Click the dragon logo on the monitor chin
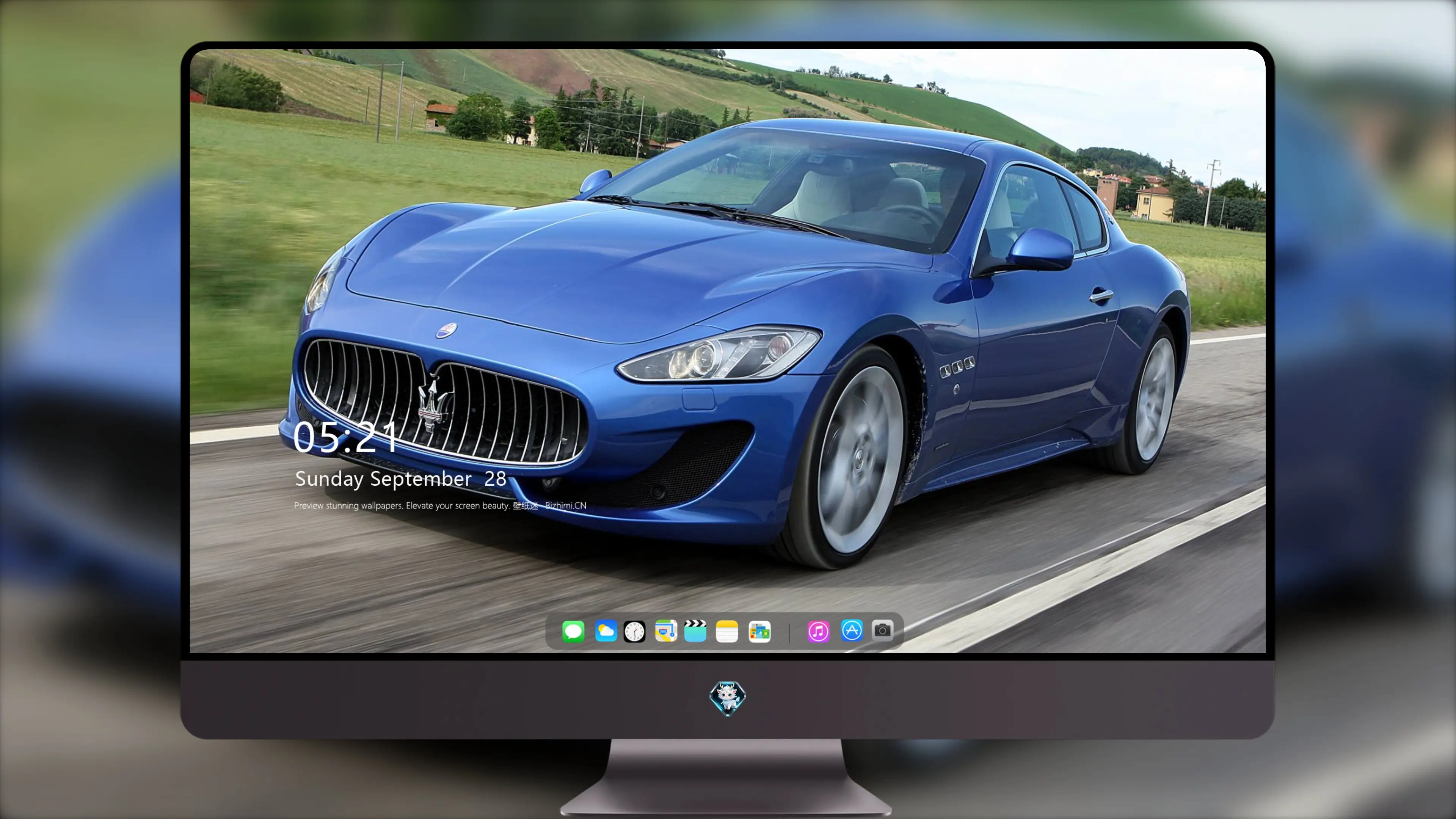The width and height of the screenshot is (1456, 819). click(728, 698)
